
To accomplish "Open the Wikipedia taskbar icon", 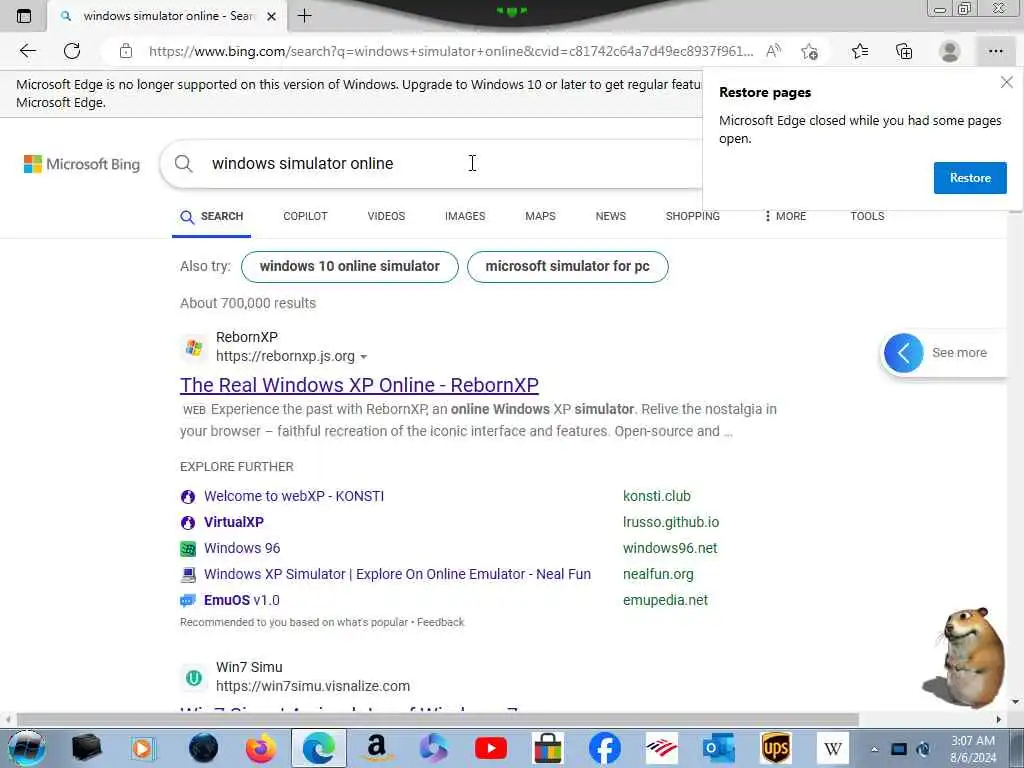I will (833, 748).
